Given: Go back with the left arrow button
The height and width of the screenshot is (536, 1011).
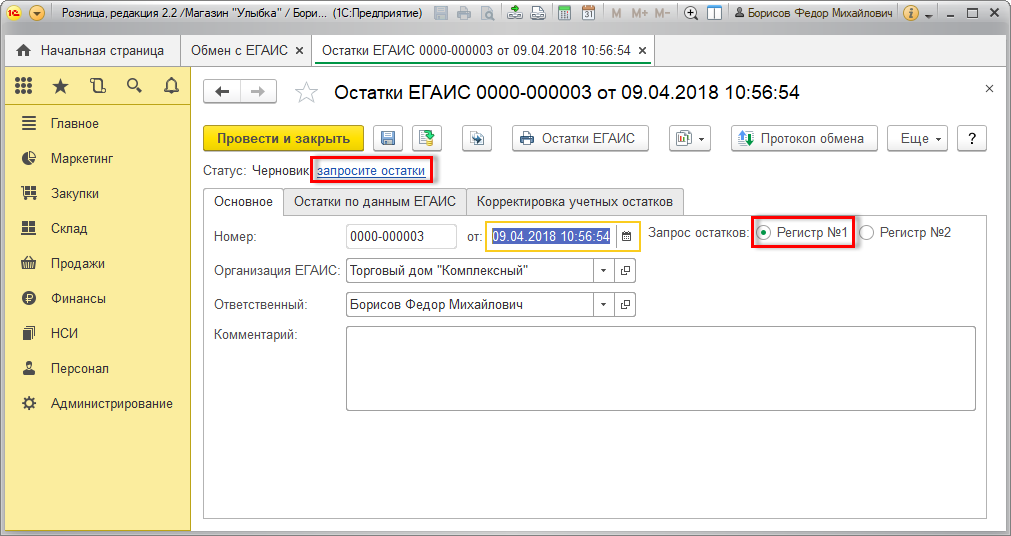Looking at the screenshot, I should pyautogui.click(x=222, y=92).
